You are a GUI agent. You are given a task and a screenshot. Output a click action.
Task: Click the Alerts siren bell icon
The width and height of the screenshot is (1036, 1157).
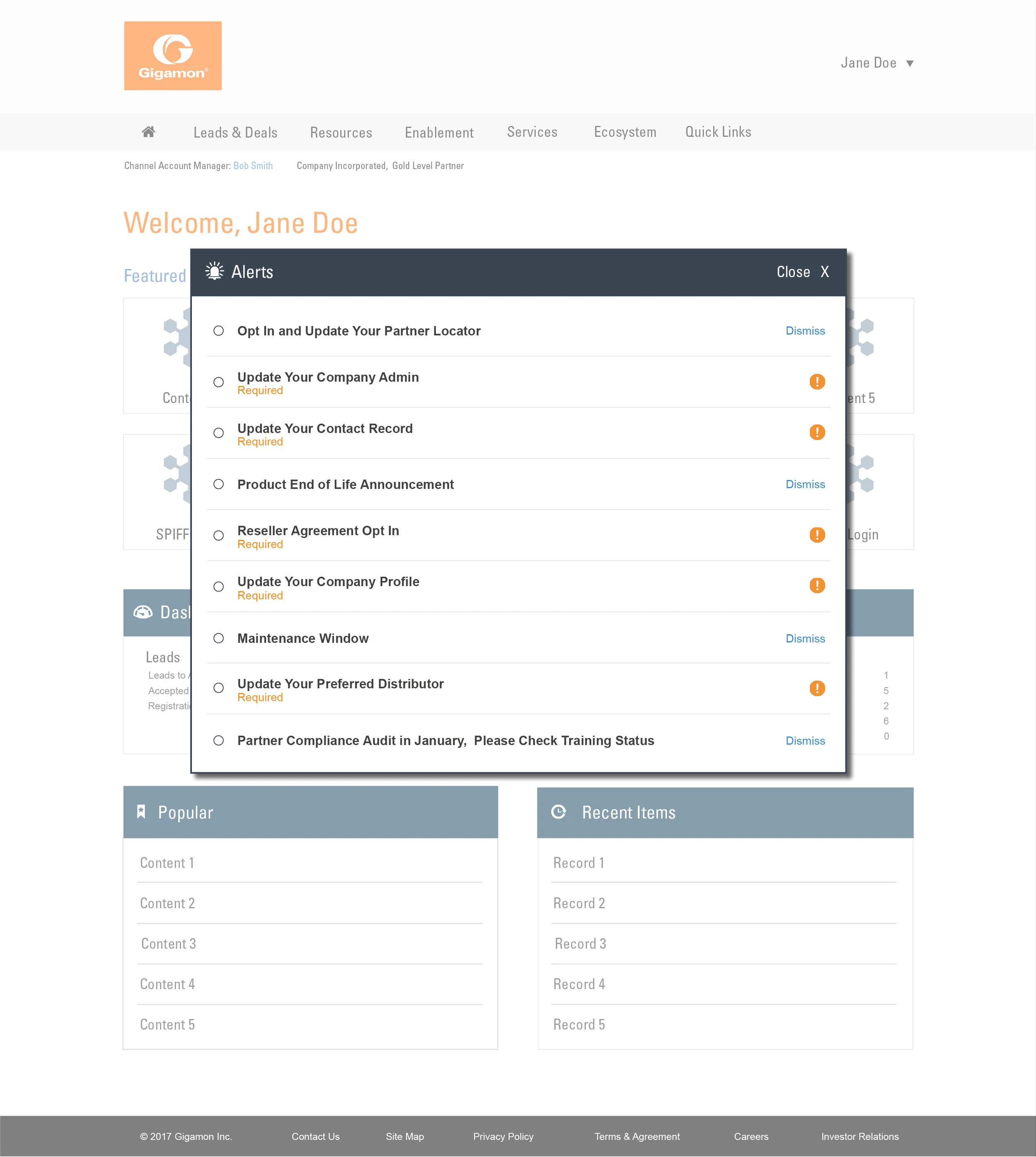pos(215,272)
